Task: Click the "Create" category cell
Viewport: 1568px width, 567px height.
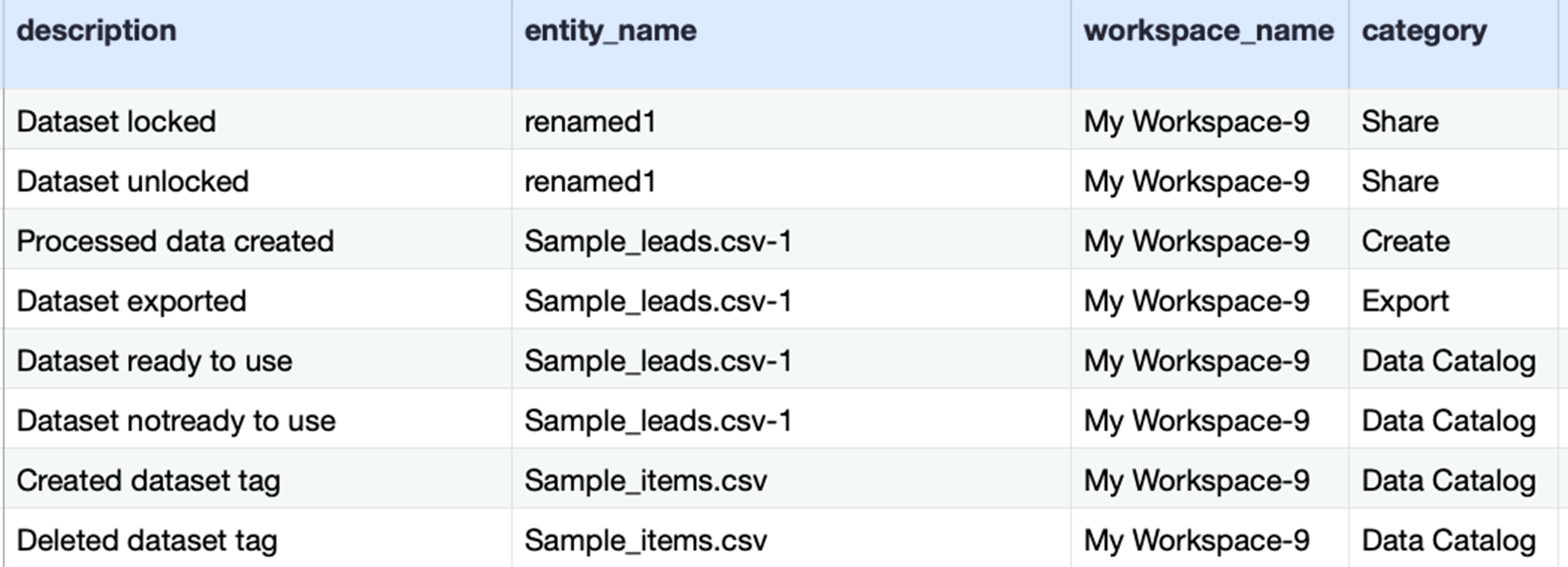Action: 1405,241
